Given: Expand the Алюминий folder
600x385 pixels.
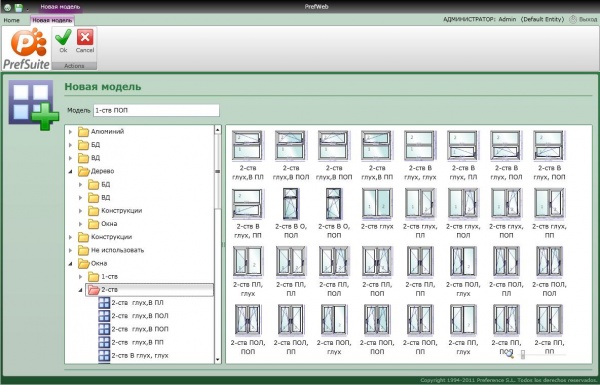Looking at the screenshot, I should pos(70,132).
